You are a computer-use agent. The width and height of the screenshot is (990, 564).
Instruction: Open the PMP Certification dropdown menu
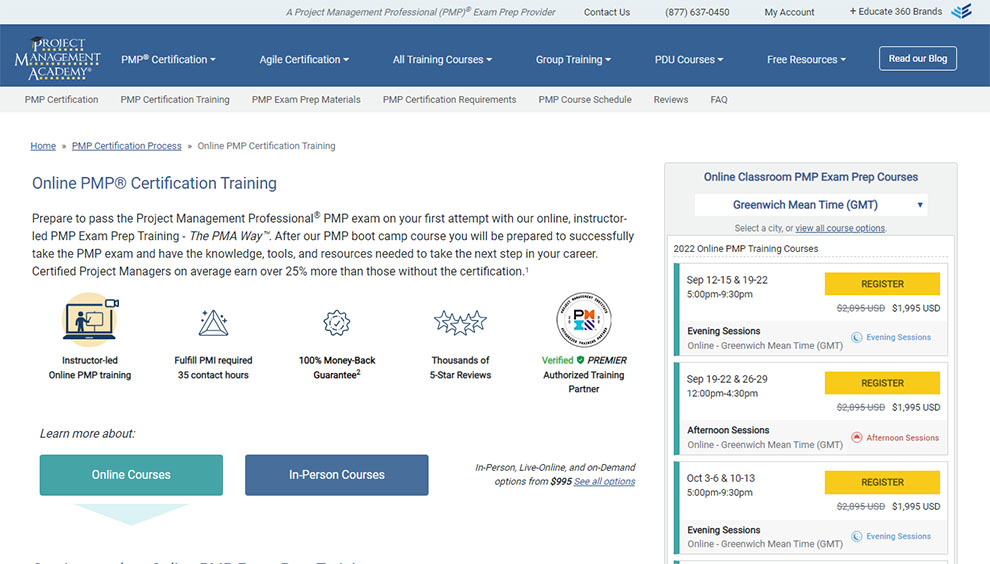pyautogui.click(x=168, y=59)
